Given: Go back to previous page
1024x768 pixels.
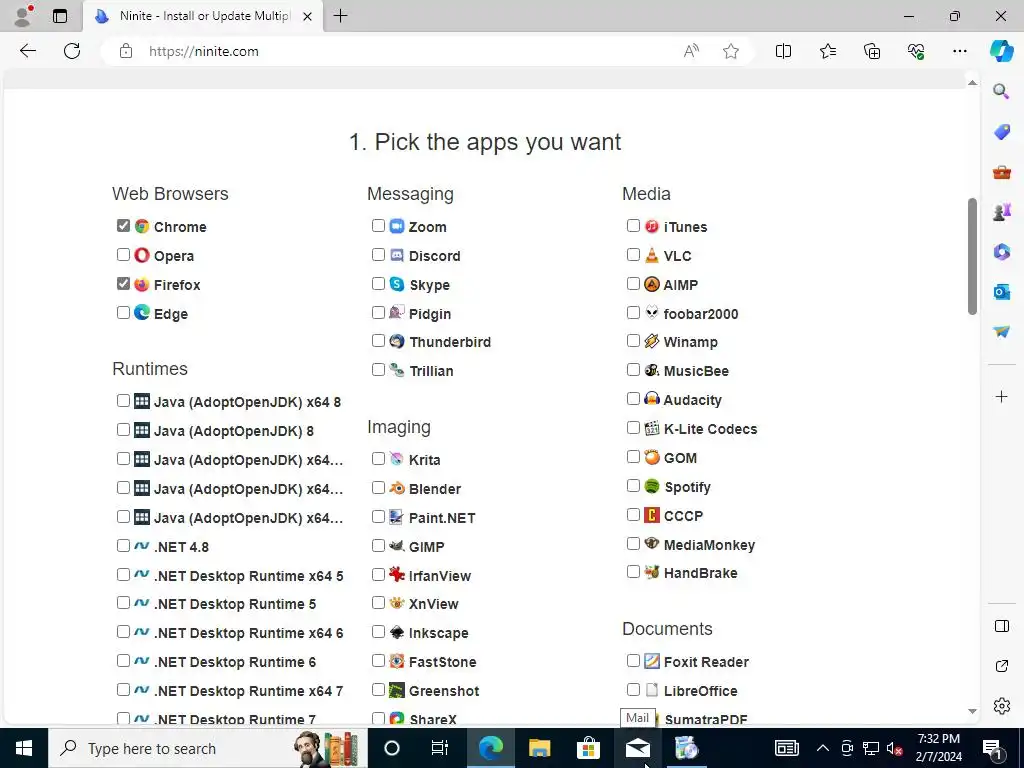Looking at the screenshot, I should [27, 51].
